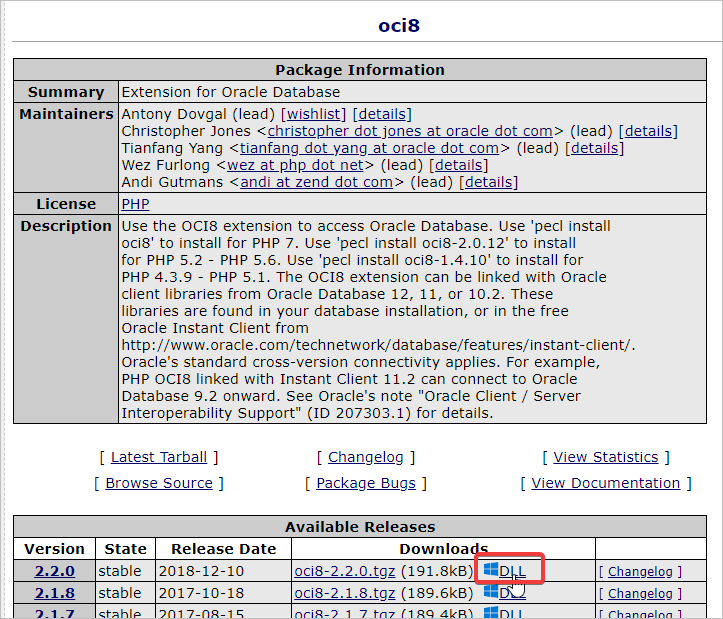Screen dimensions: 723x619
Task: Open Antony Dovgal's wishlist link
Action: click(315, 114)
